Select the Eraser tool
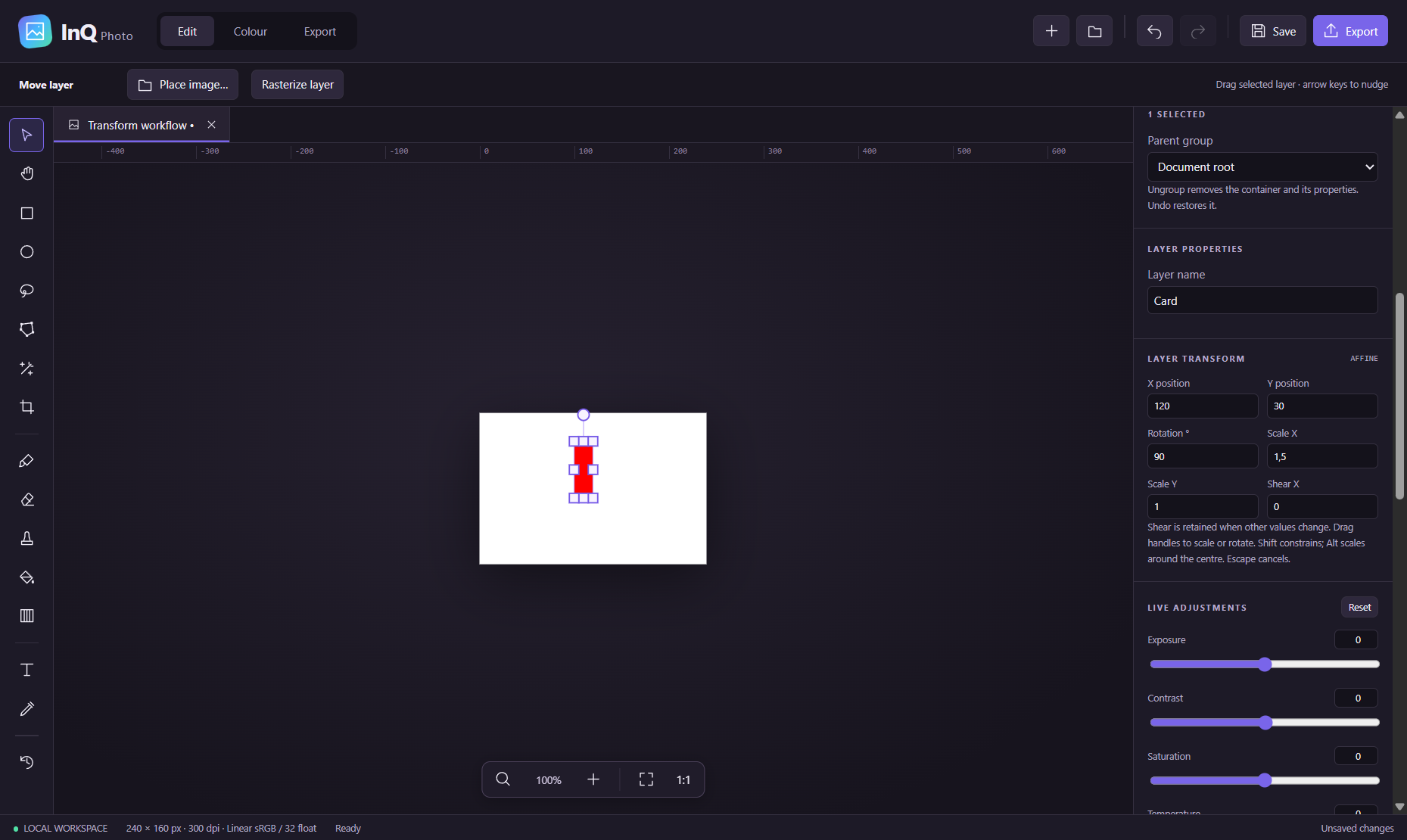The height and width of the screenshot is (840, 1407). [x=26, y=499]
